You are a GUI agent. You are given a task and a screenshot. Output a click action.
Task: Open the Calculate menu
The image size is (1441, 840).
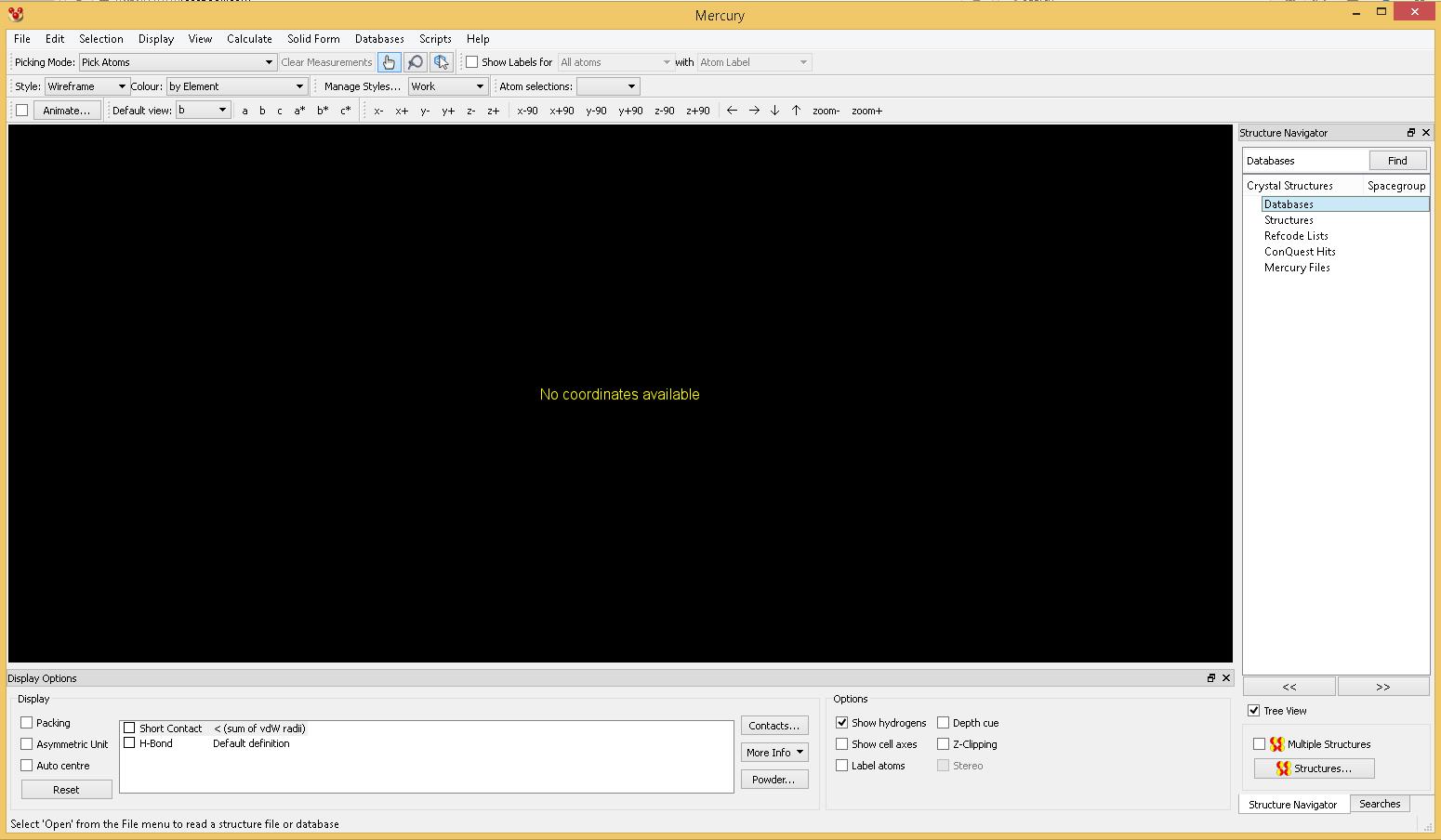coord(249,39)
